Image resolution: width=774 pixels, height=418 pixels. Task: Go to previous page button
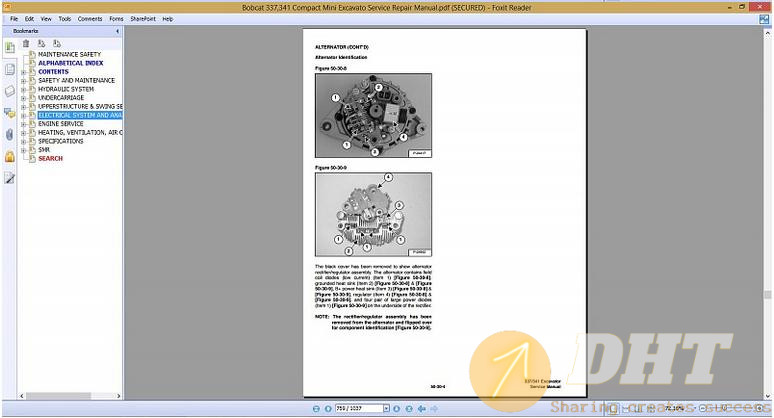(328, 409)
